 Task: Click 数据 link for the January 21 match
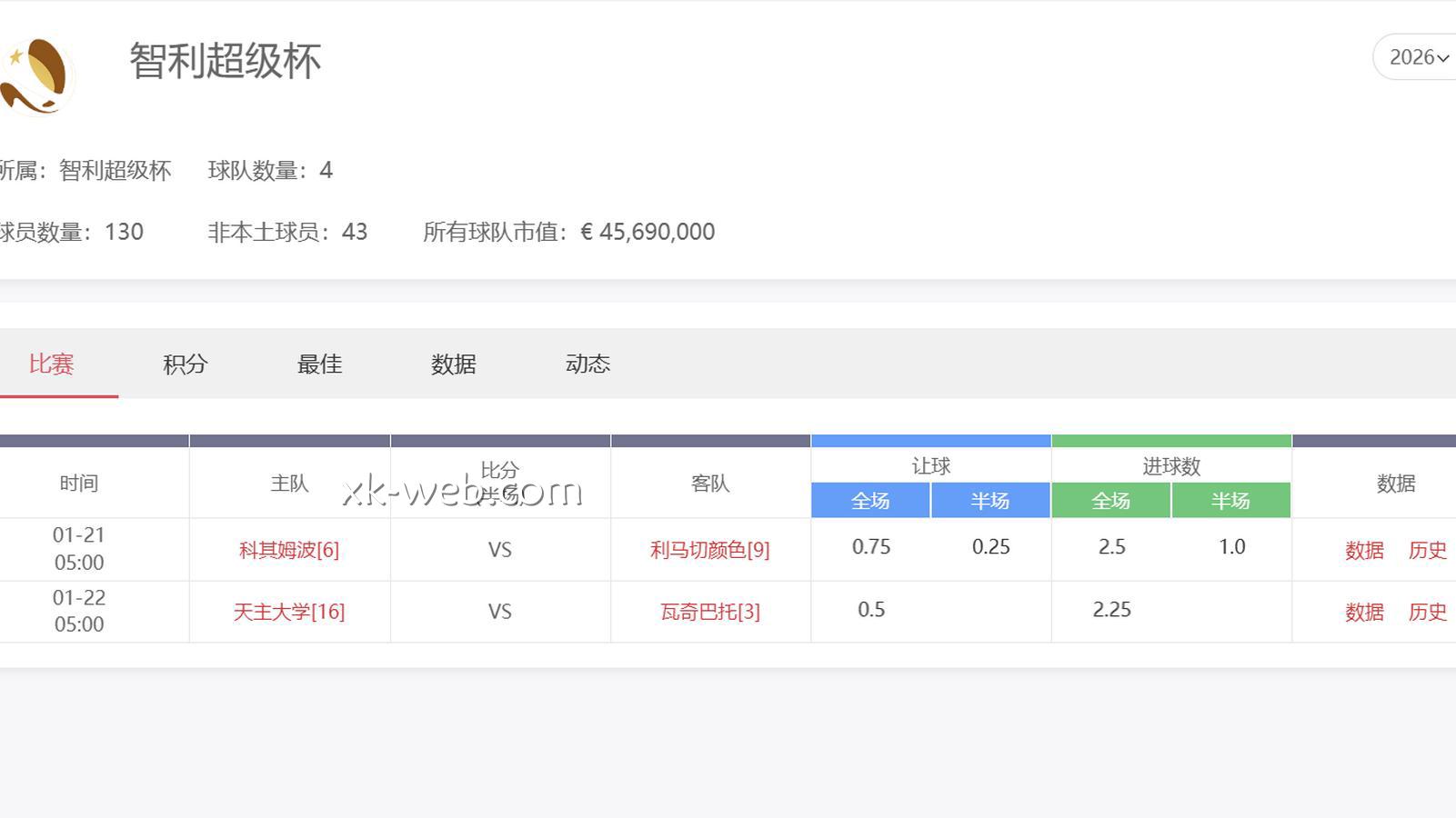[1363, 549]
